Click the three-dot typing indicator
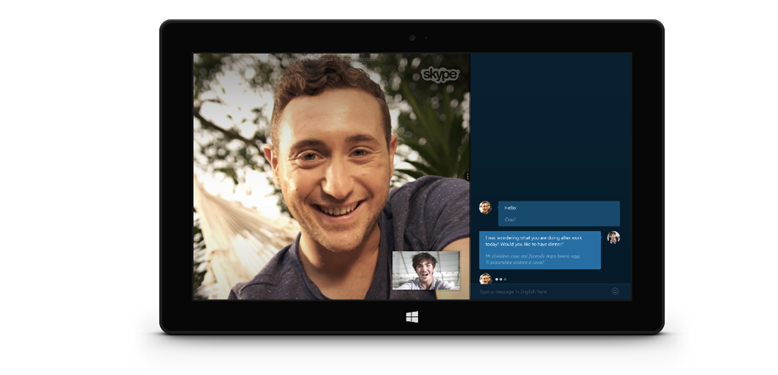 [501, 279]
